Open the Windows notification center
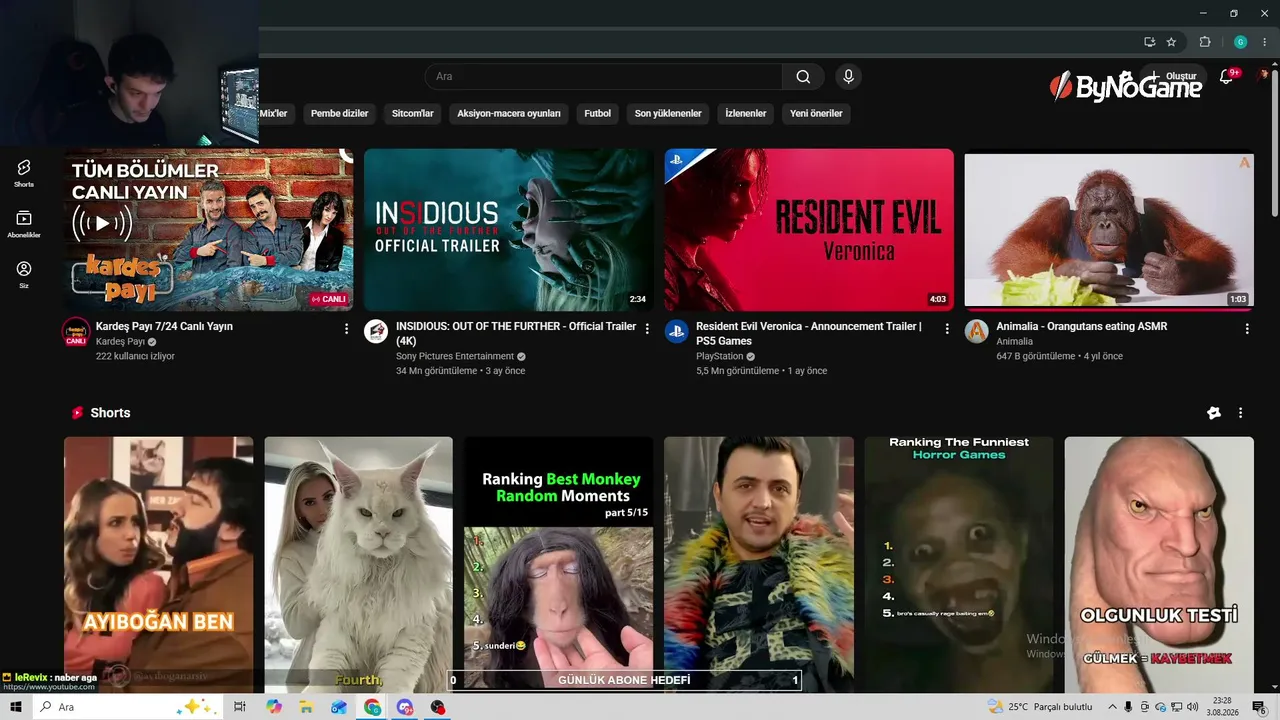Viewport: 1280px width, 720px height. coord(1260,707)
